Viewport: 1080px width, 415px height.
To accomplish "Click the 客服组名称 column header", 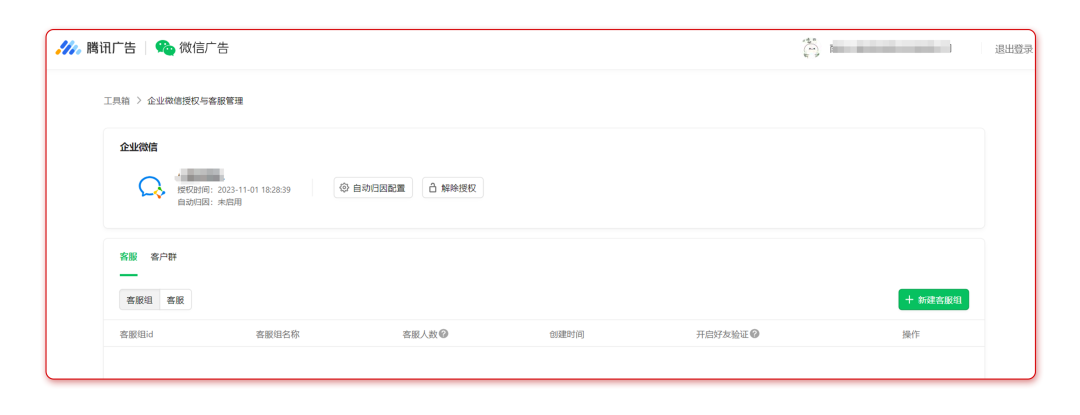I will click(277, 334).
